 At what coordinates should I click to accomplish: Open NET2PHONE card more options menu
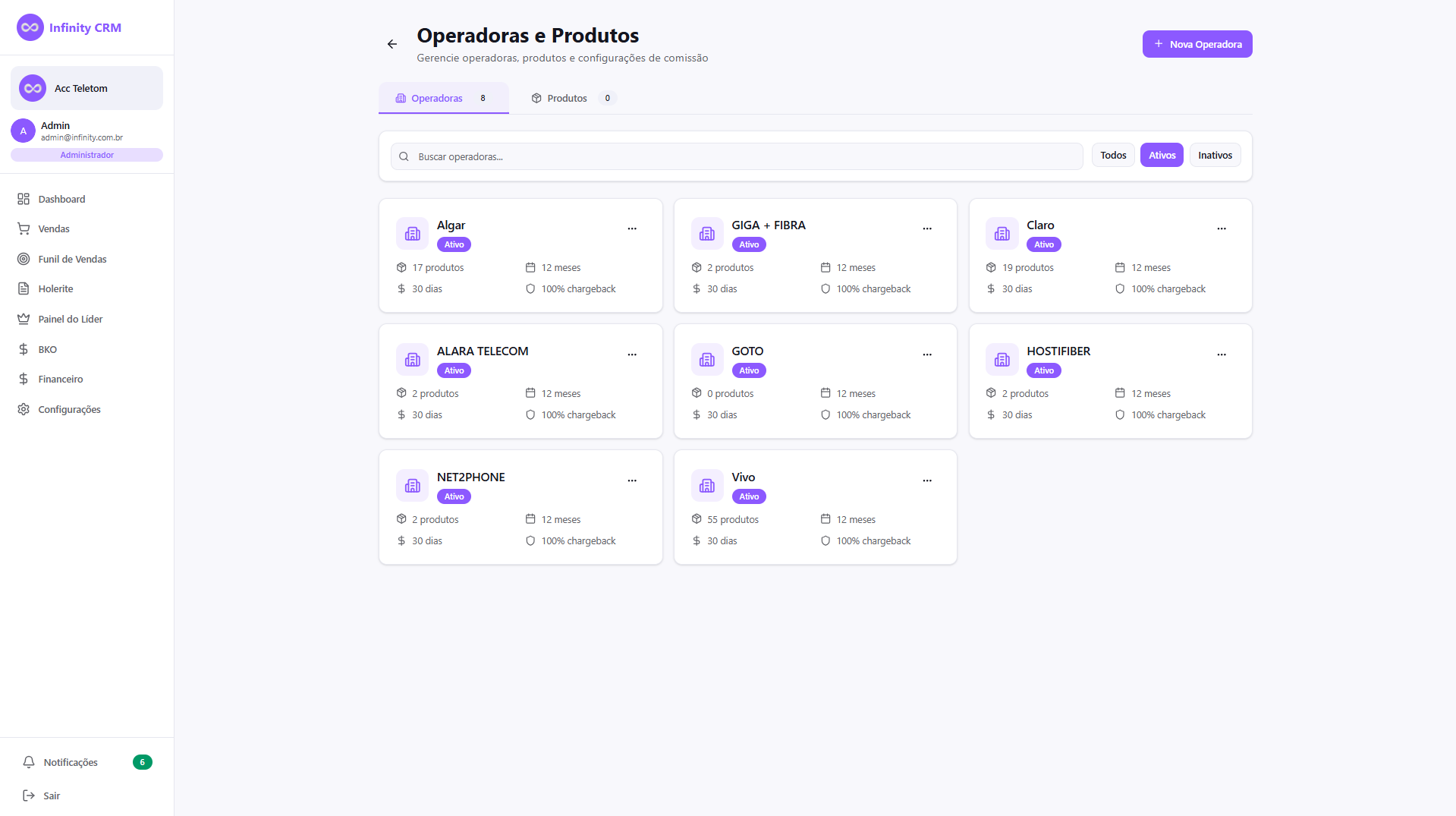(x=632, y=480)
